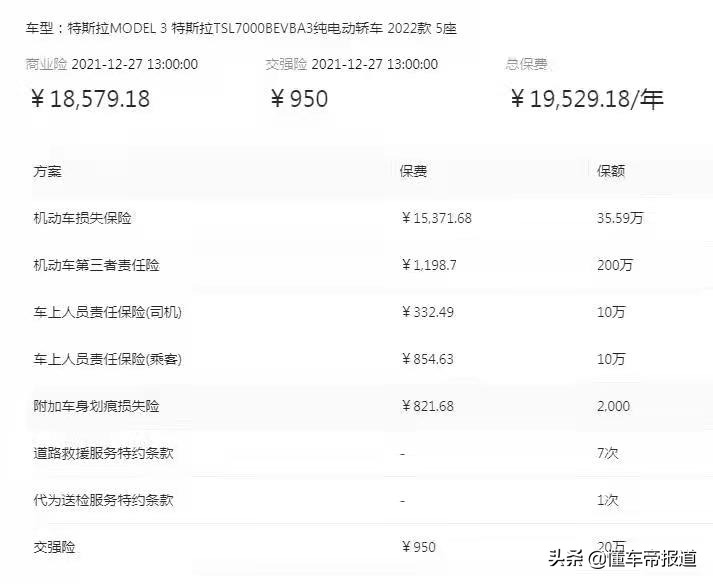Image resolution: width=713 pixels, height=584 pixels.
Task: Click the premium ¥821.68
Action: (427, 406)
